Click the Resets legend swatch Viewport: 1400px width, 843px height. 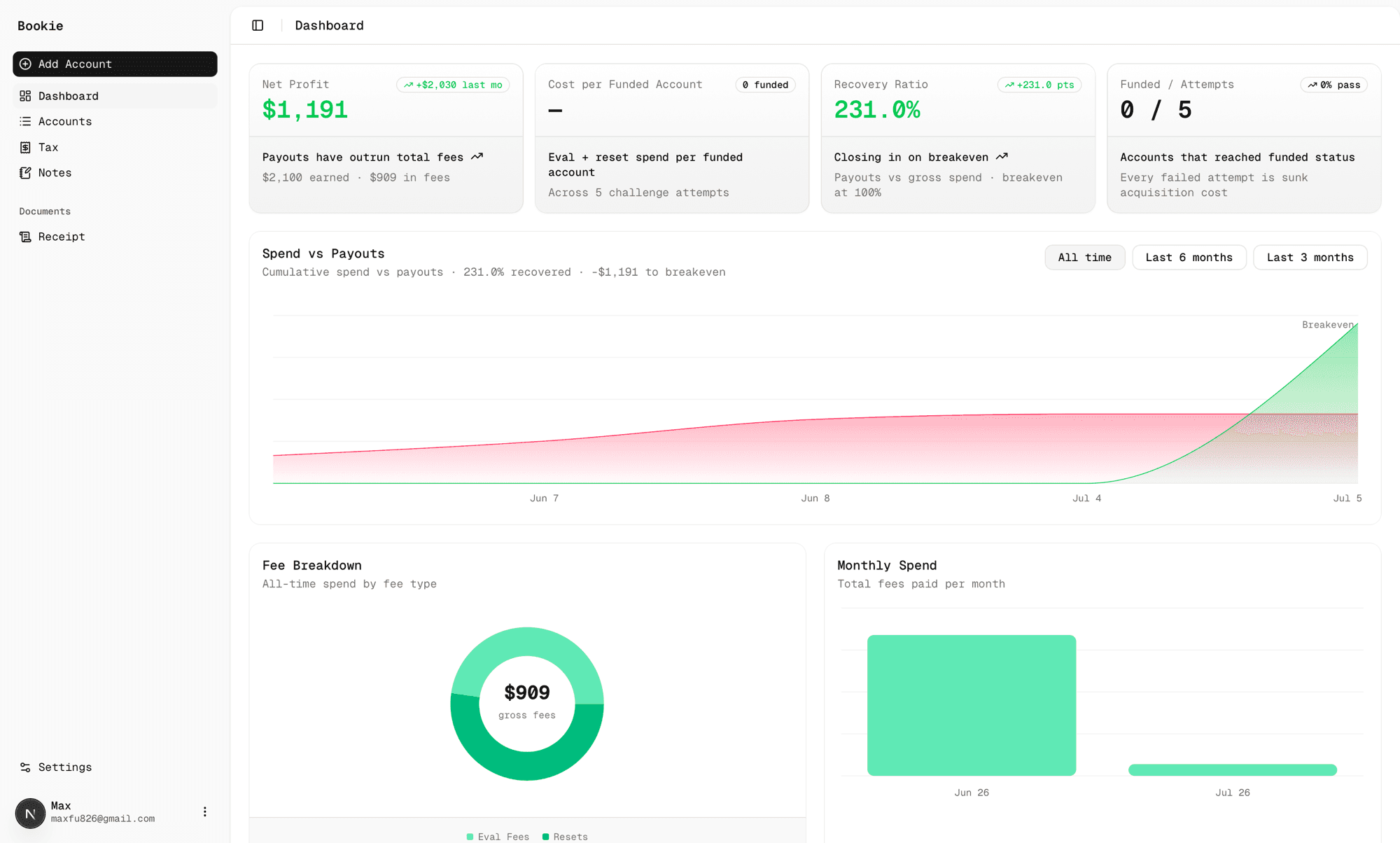[x=545, y=837]
